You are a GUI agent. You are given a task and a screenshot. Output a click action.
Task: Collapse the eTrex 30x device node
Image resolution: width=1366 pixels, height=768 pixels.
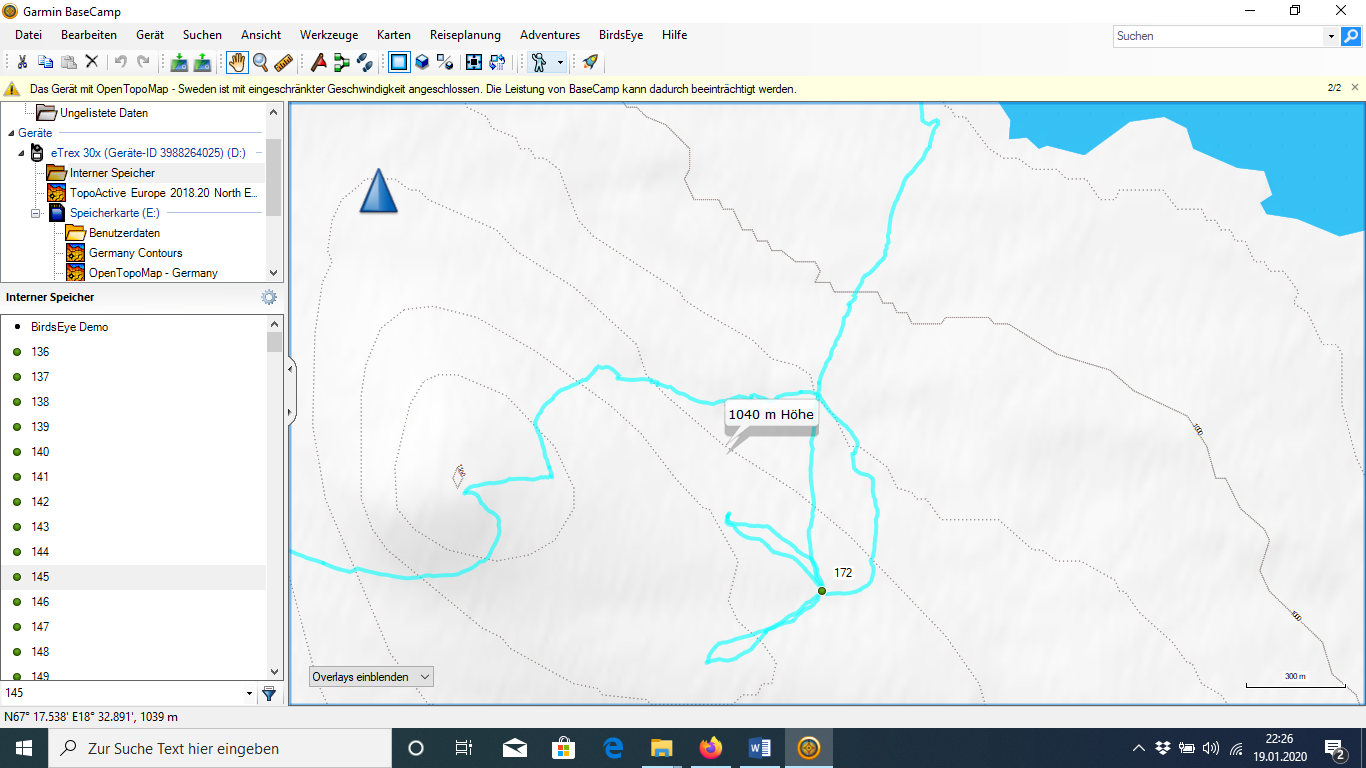coord(21,153)
